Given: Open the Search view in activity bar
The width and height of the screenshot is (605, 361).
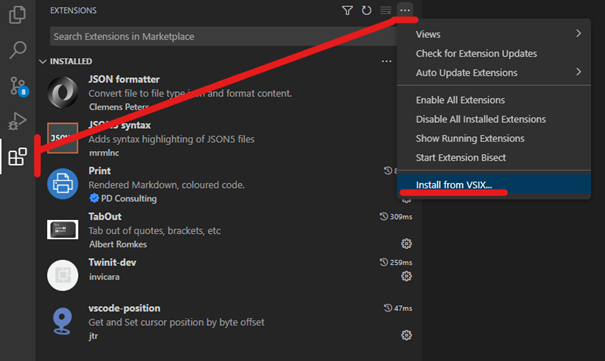Looking at the screenshot, I should tap(17, 50).
